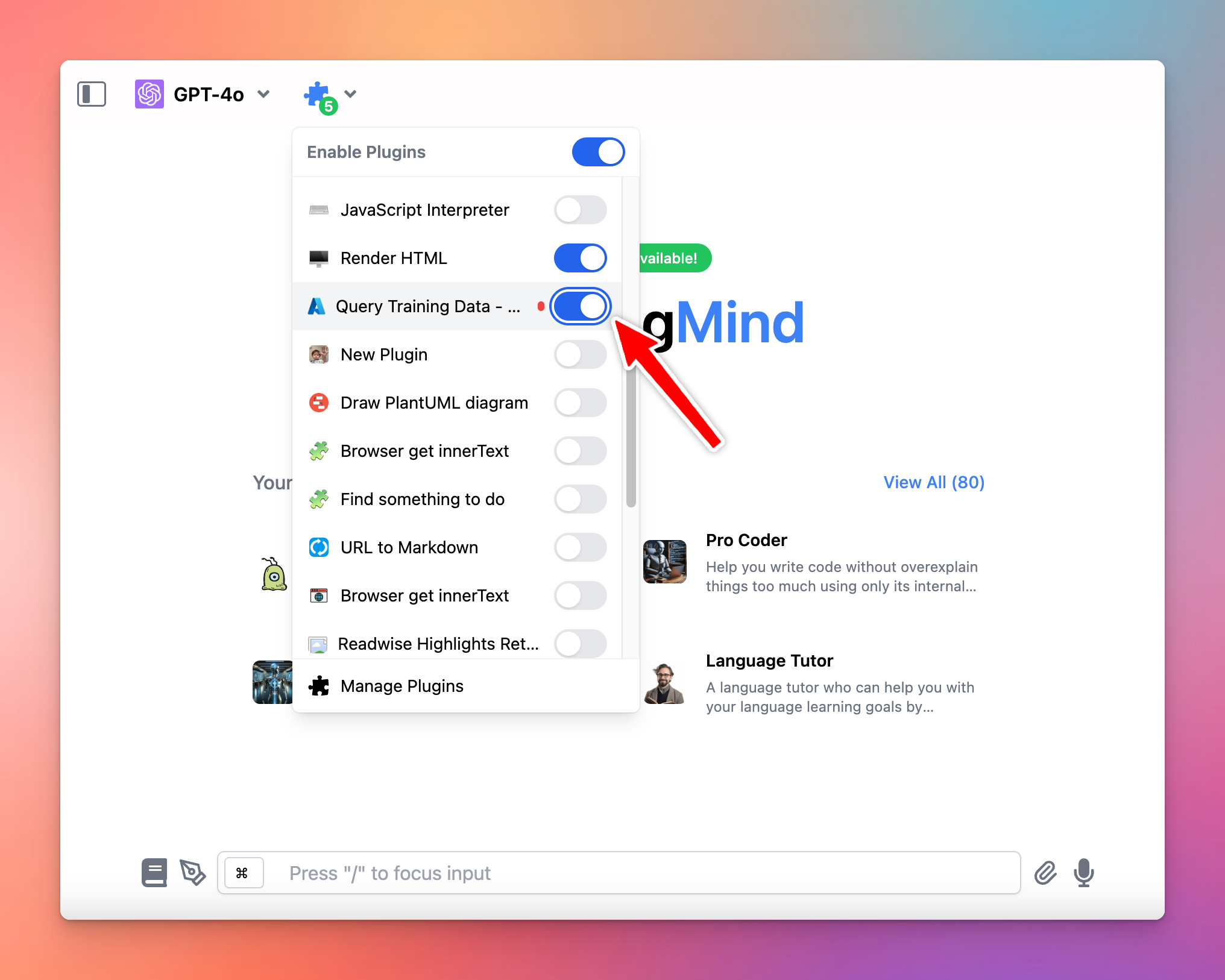Viewport: 1225px width, 980px height.
Task: Click the JavaScript Interpreter keyboard icon
Action: pyautogui.click(x=319, y=210)
